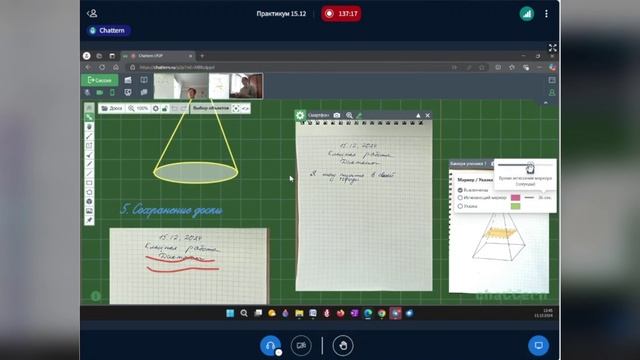
Task: Open settings gear of the smartphone window
Action: [x=300, y=115]
